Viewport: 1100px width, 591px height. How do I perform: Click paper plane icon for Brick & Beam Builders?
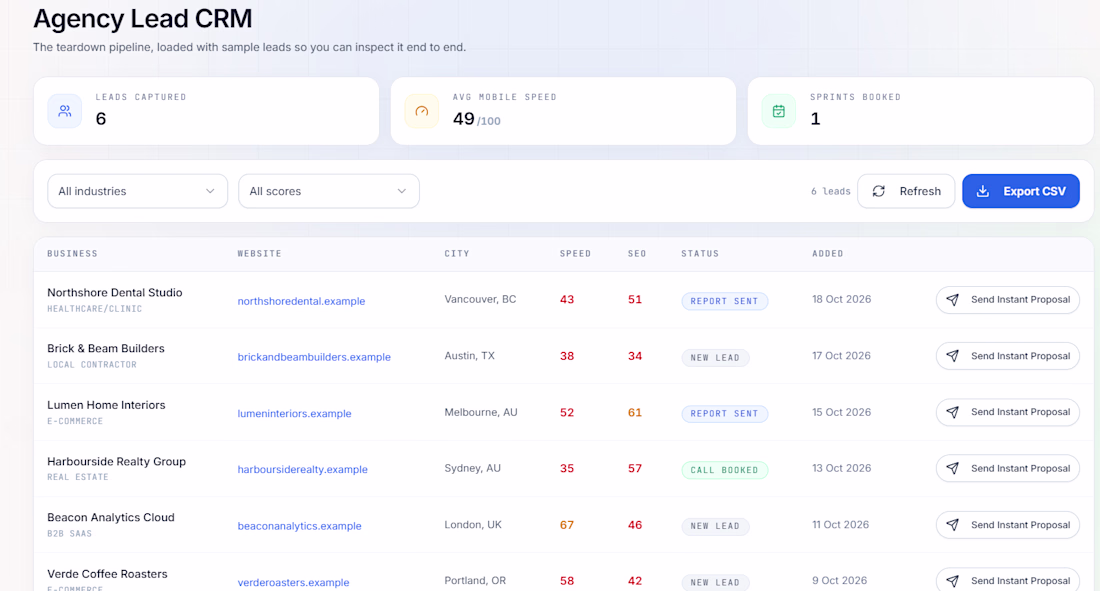click(952, 356)
